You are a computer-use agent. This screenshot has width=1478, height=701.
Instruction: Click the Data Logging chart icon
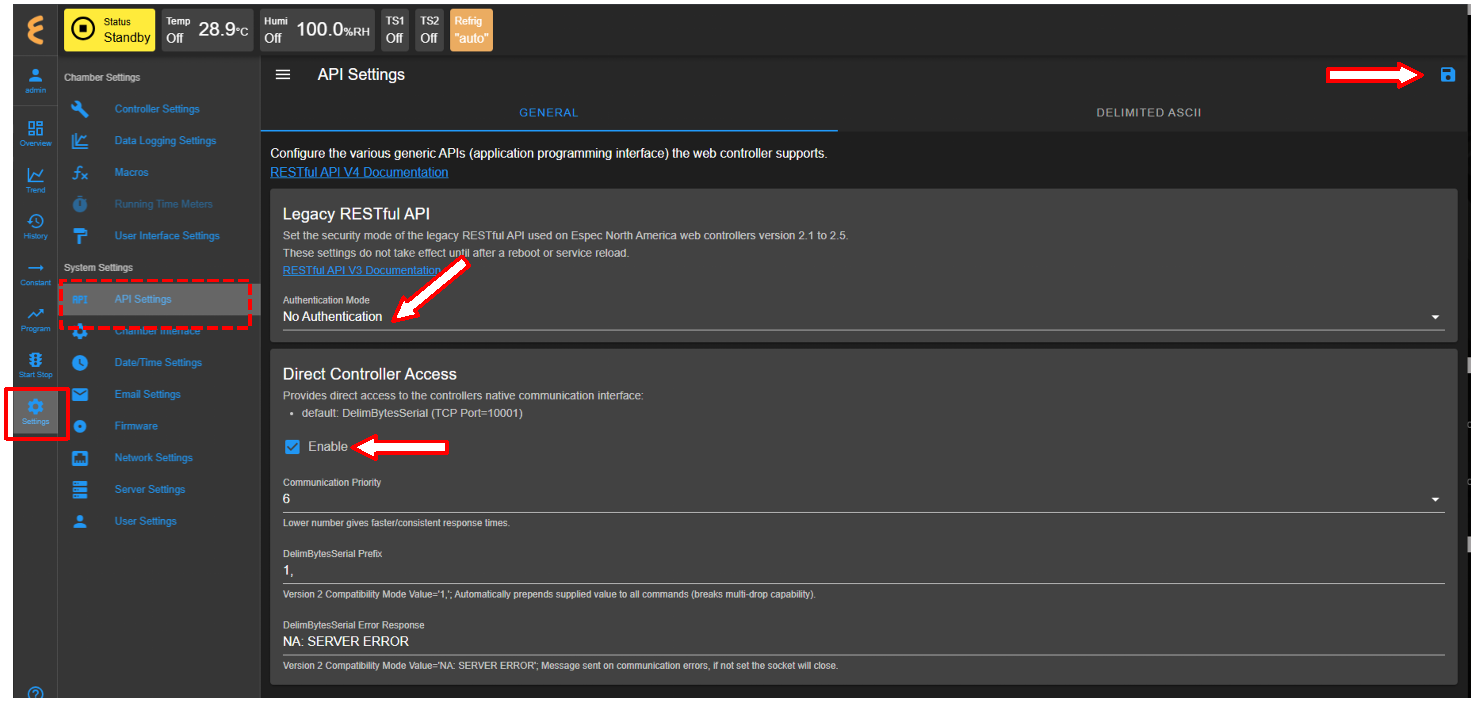(x=80, y=141)
